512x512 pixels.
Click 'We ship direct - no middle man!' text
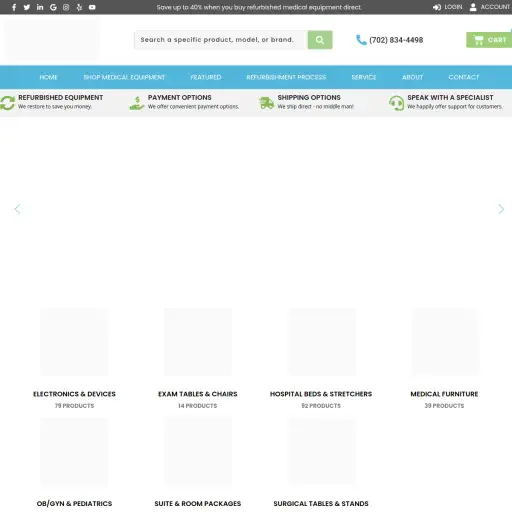(315, 106)
